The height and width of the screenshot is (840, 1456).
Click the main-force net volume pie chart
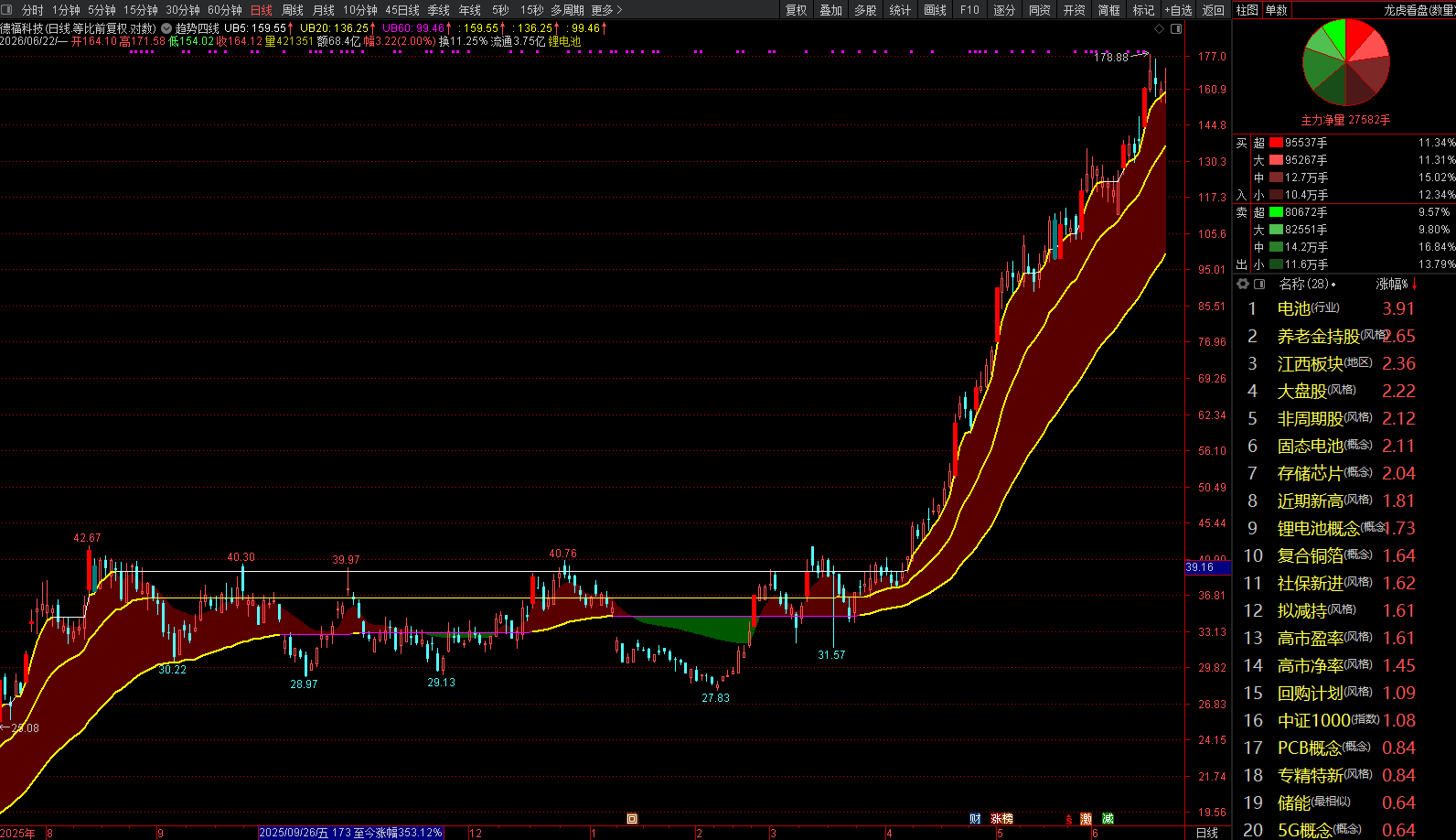1345,62
